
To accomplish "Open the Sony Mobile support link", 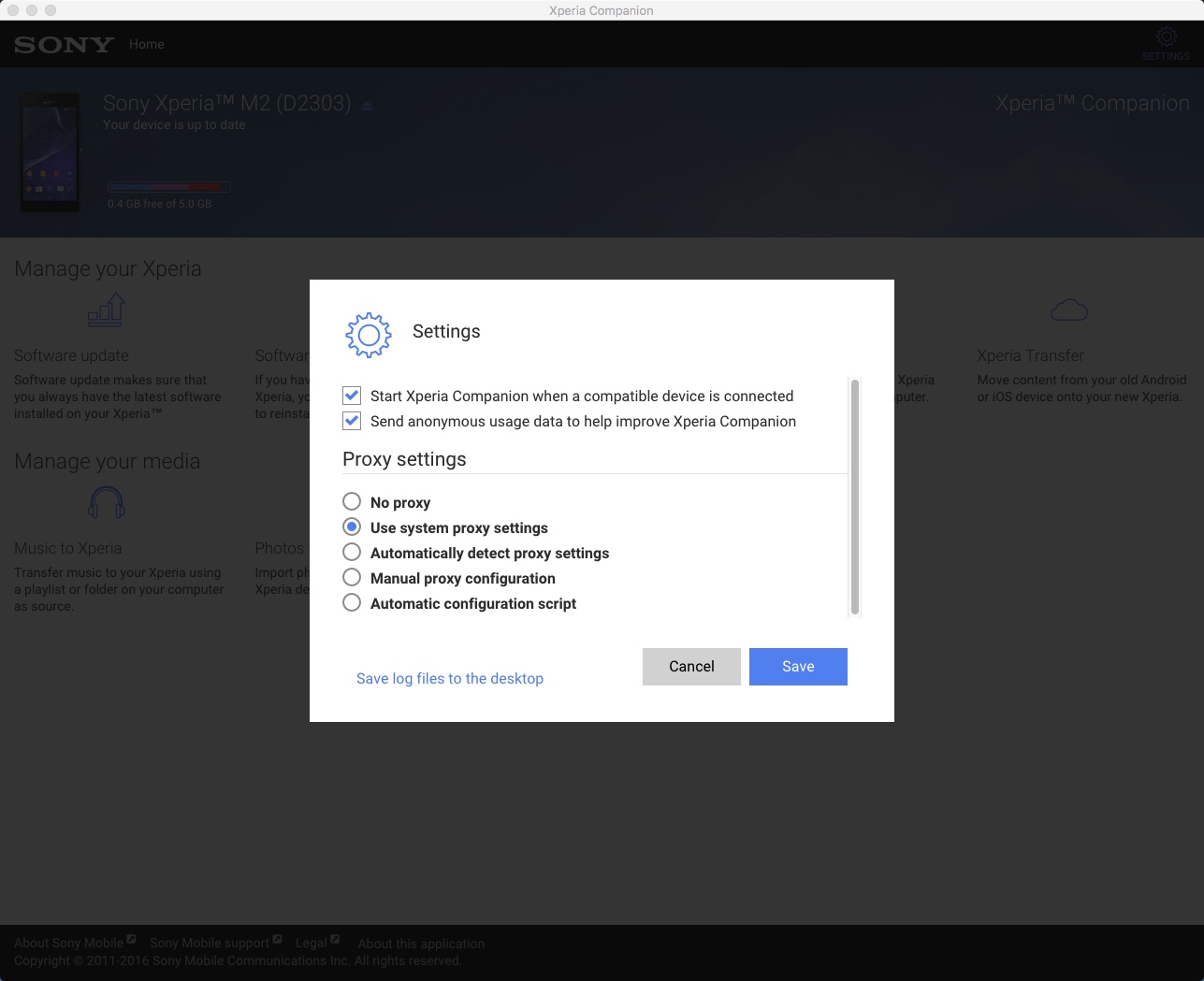I will click(210, 944).
